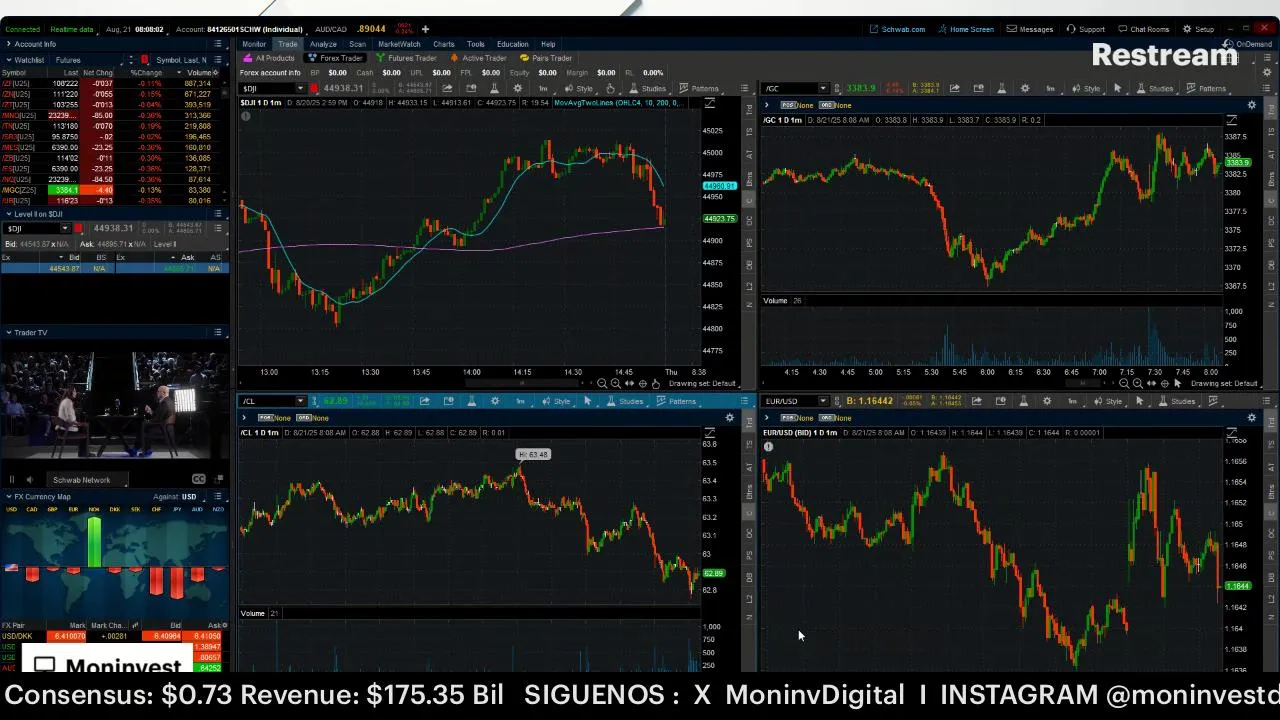1280x720 pixels.
Task: Open Patterns on the /GC chart
Action: [x=1206, y=88]
